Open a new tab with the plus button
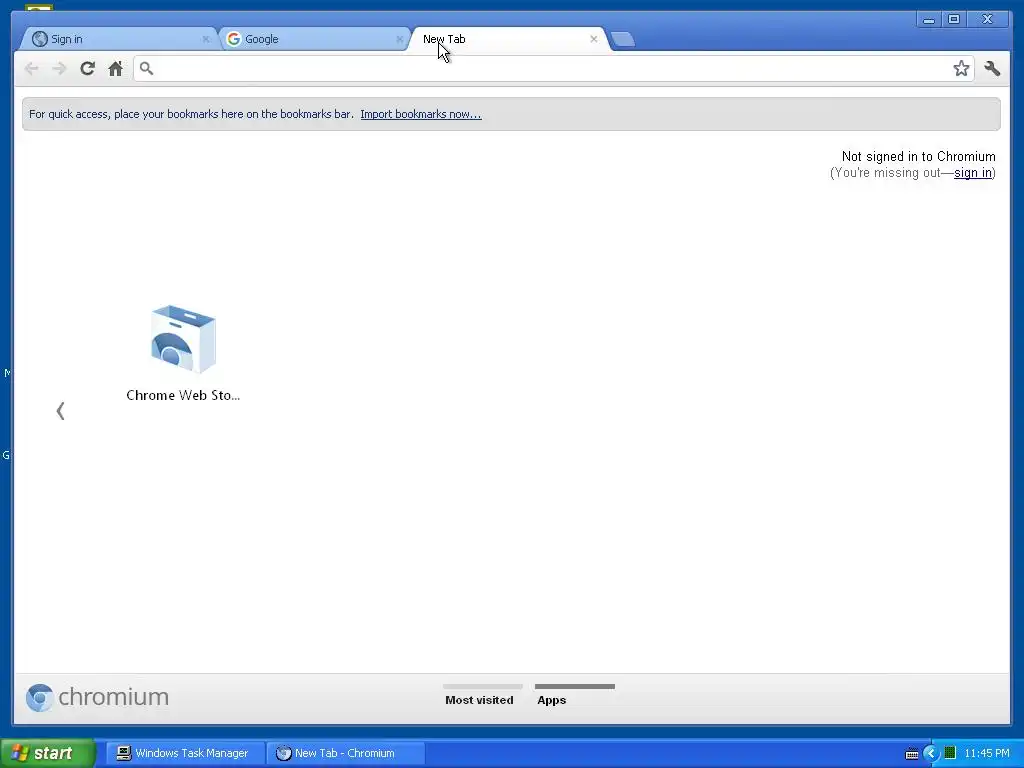This screenshot has width=1024, height=768. [623, 39]
